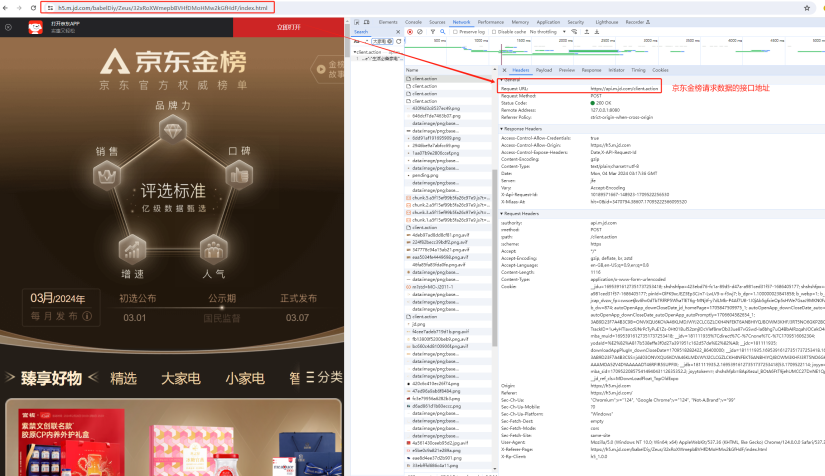Click the 品牌力 diamond icon
Viewport: 825px width, 476px height.
pyautogui.click(x=173, y=129)
